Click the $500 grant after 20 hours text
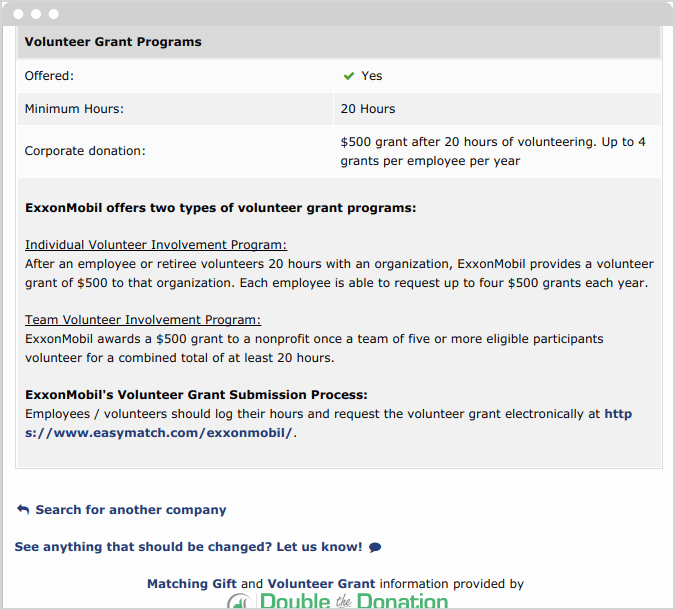 point(493,151)
